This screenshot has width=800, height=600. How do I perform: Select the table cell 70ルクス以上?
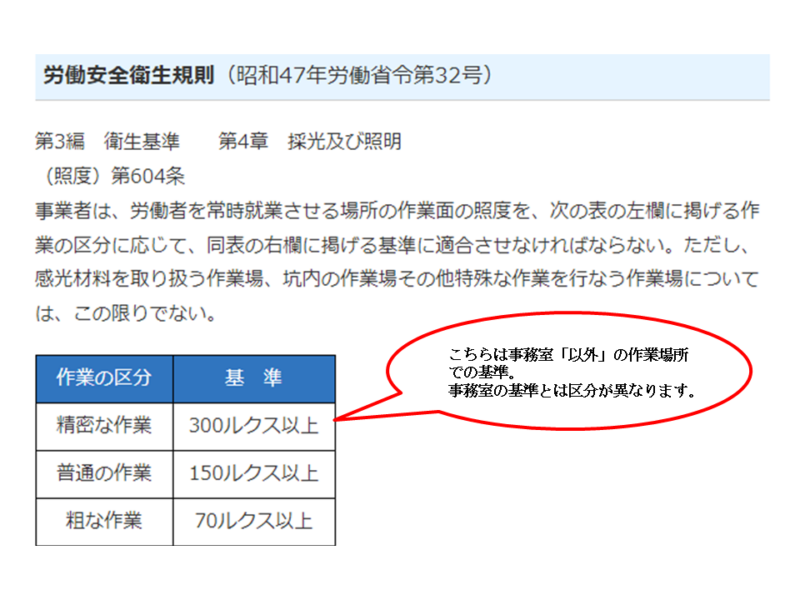(x=254, y=521)
